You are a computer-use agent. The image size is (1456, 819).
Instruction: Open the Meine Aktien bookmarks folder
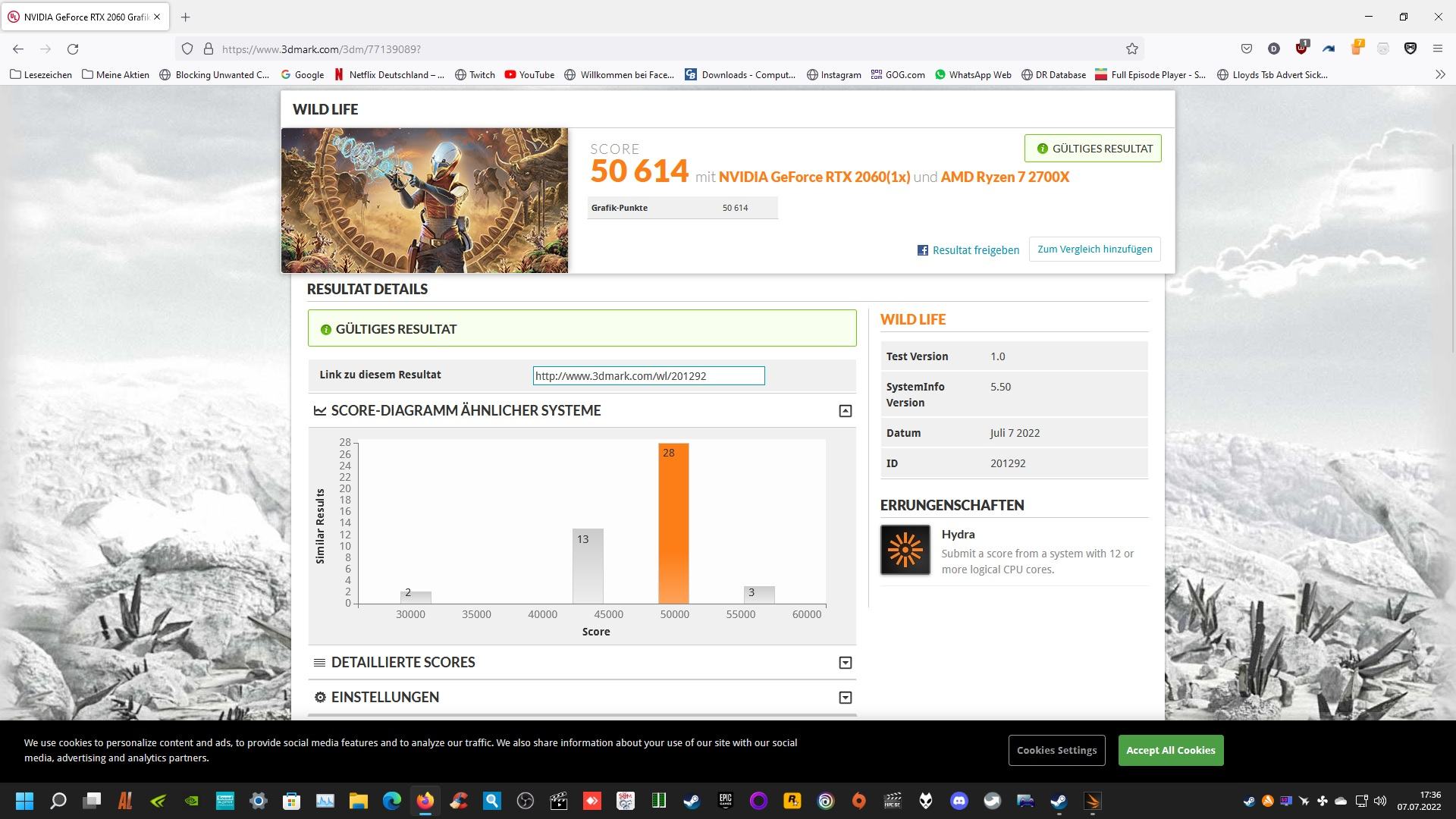pos(115,74)
